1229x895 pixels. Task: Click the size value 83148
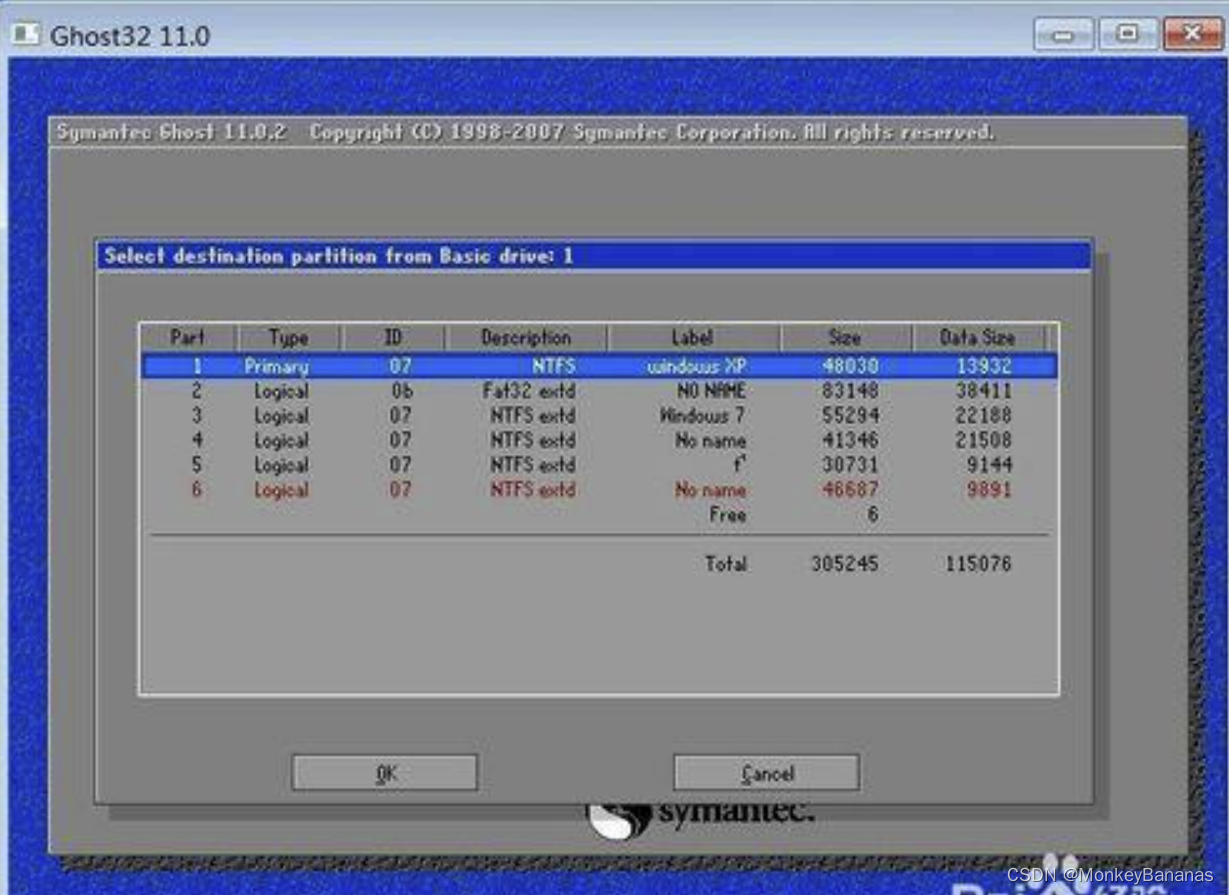850,391
